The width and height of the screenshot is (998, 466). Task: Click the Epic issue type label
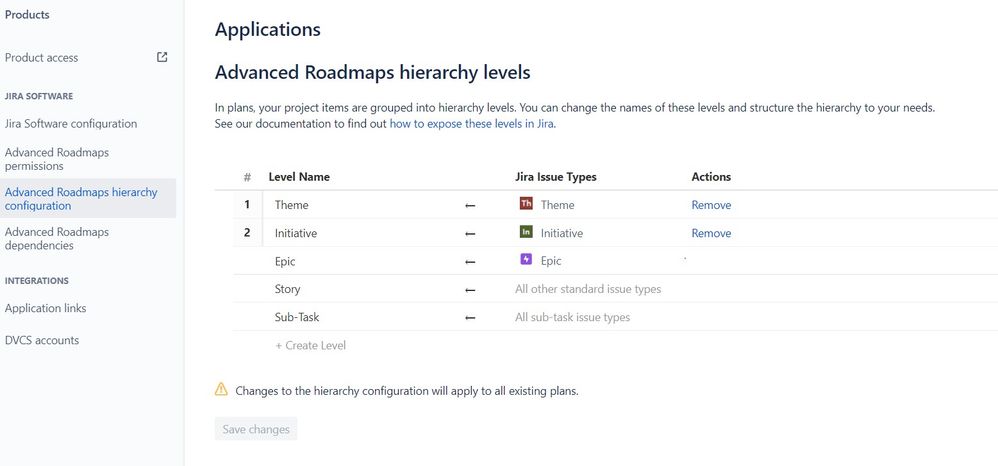pyautogui.click(x=551, y=261)
